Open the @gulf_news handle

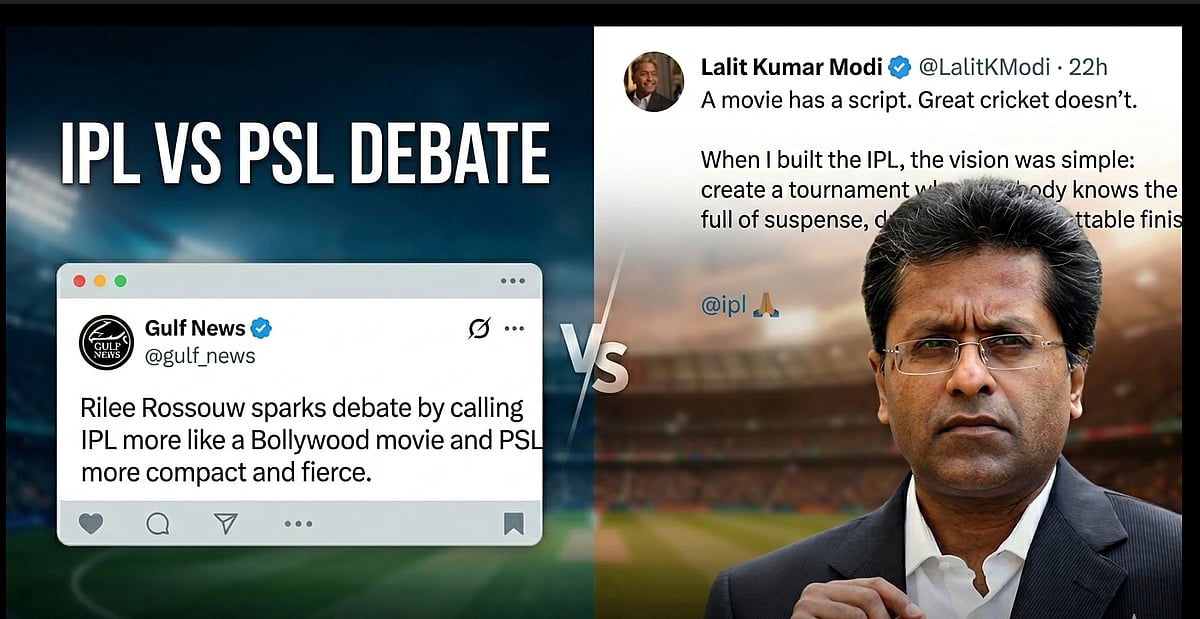tap(200, 356)
